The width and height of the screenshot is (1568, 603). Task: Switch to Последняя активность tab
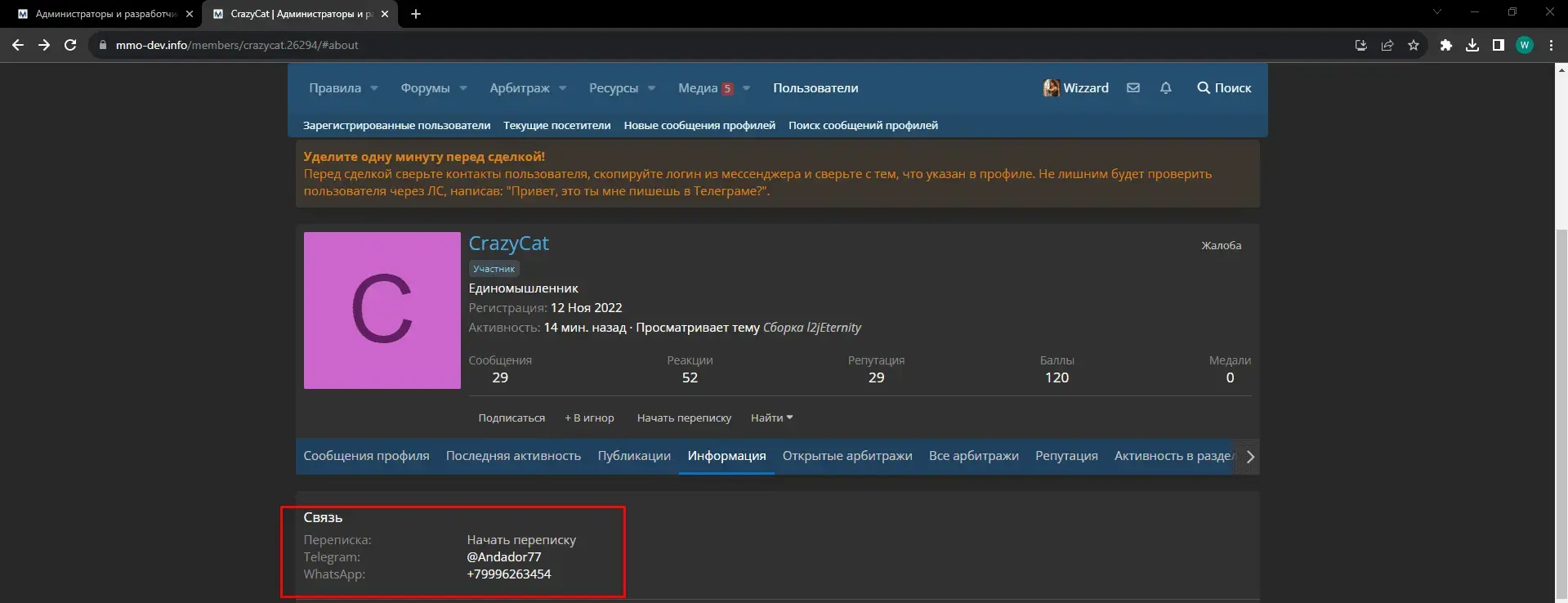513,456
